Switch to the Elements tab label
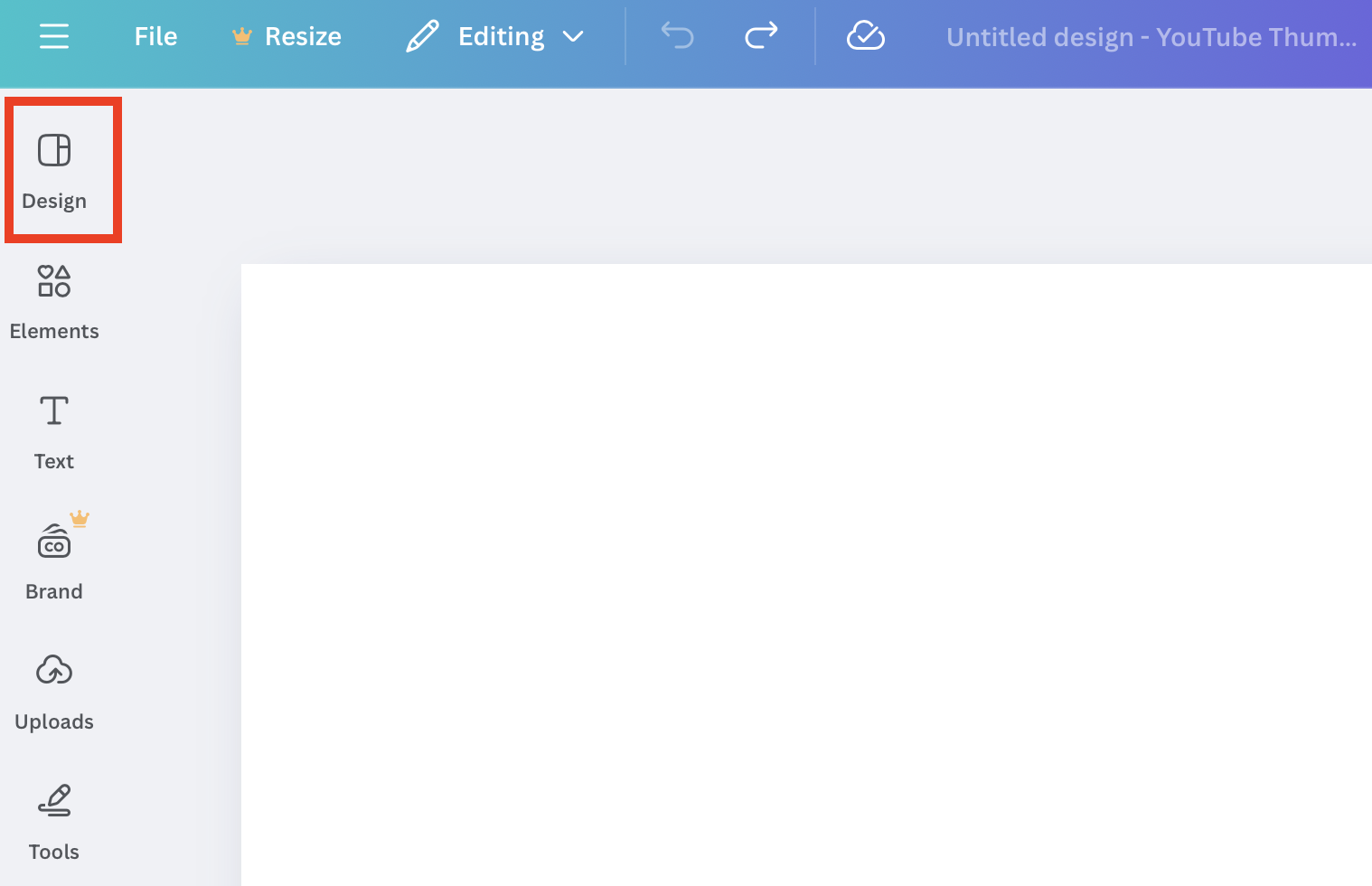This screenshot has height=886, width=1372. pyautogui.click(x=54, y=331)
